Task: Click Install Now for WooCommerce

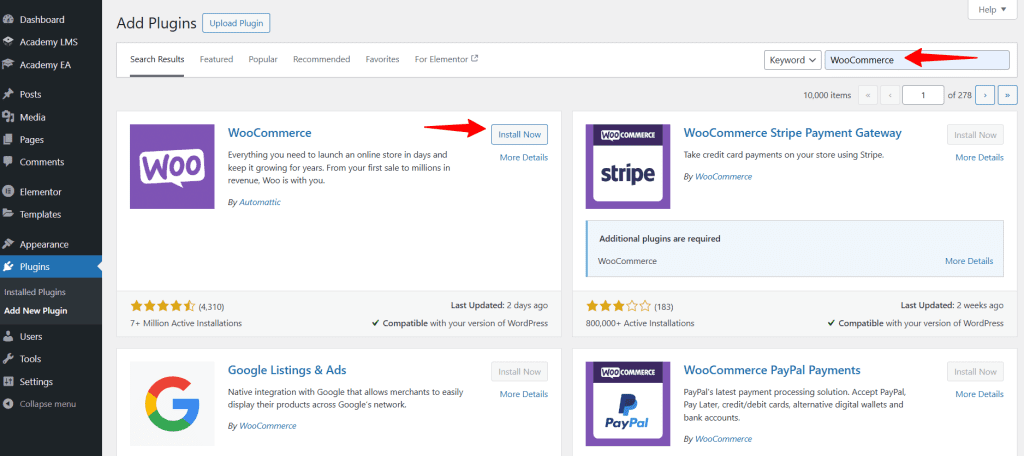Action: (519, 135)
